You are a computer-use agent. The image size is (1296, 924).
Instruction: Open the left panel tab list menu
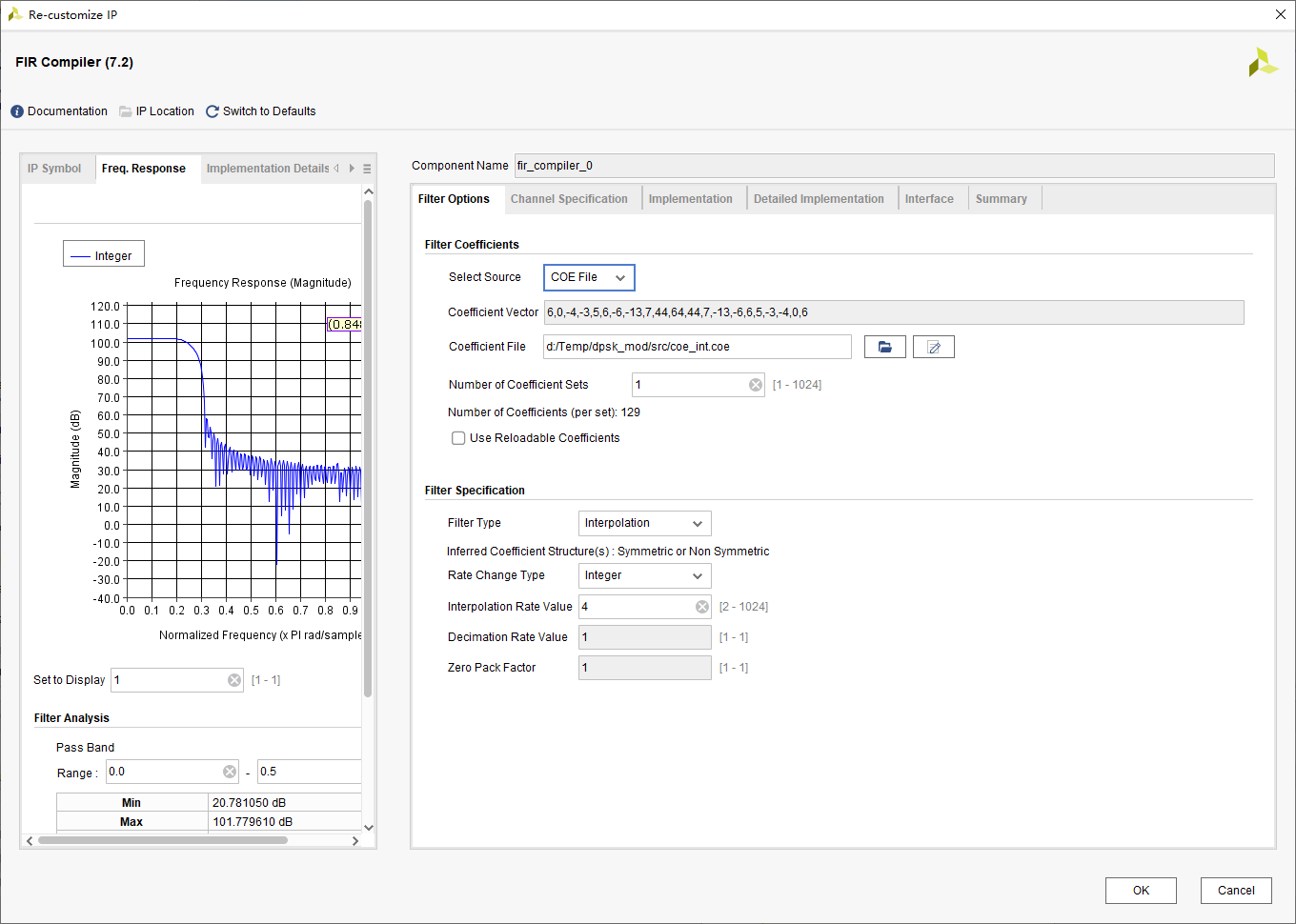367,169
